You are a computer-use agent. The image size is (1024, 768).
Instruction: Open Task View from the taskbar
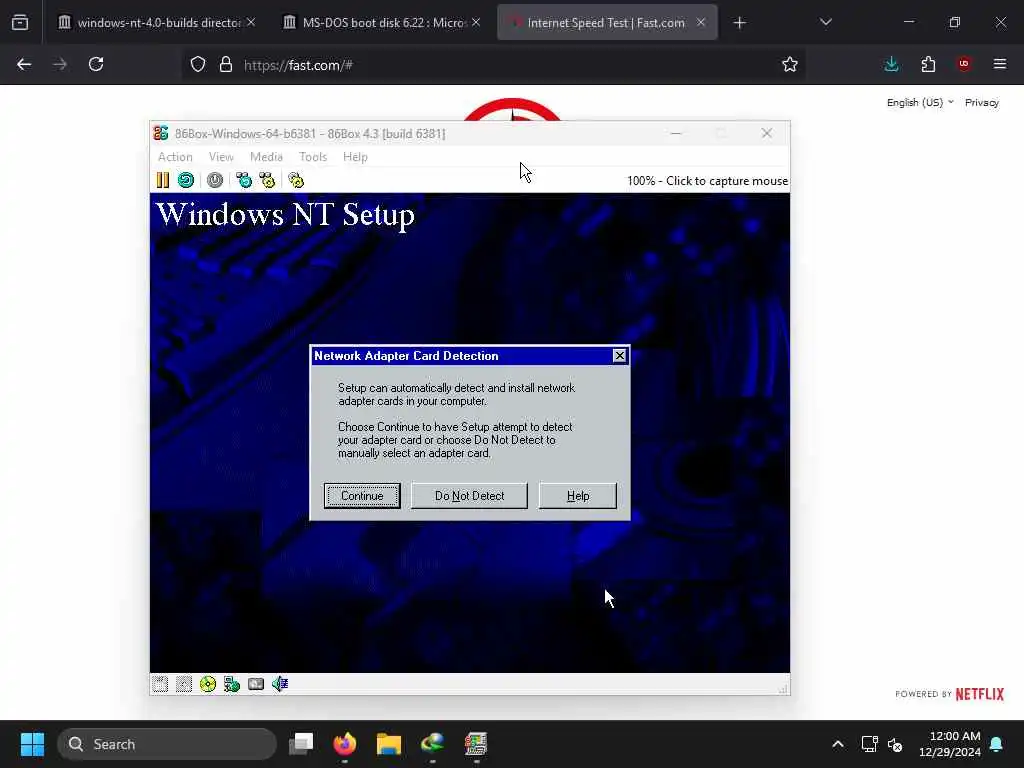click(301, 744)
